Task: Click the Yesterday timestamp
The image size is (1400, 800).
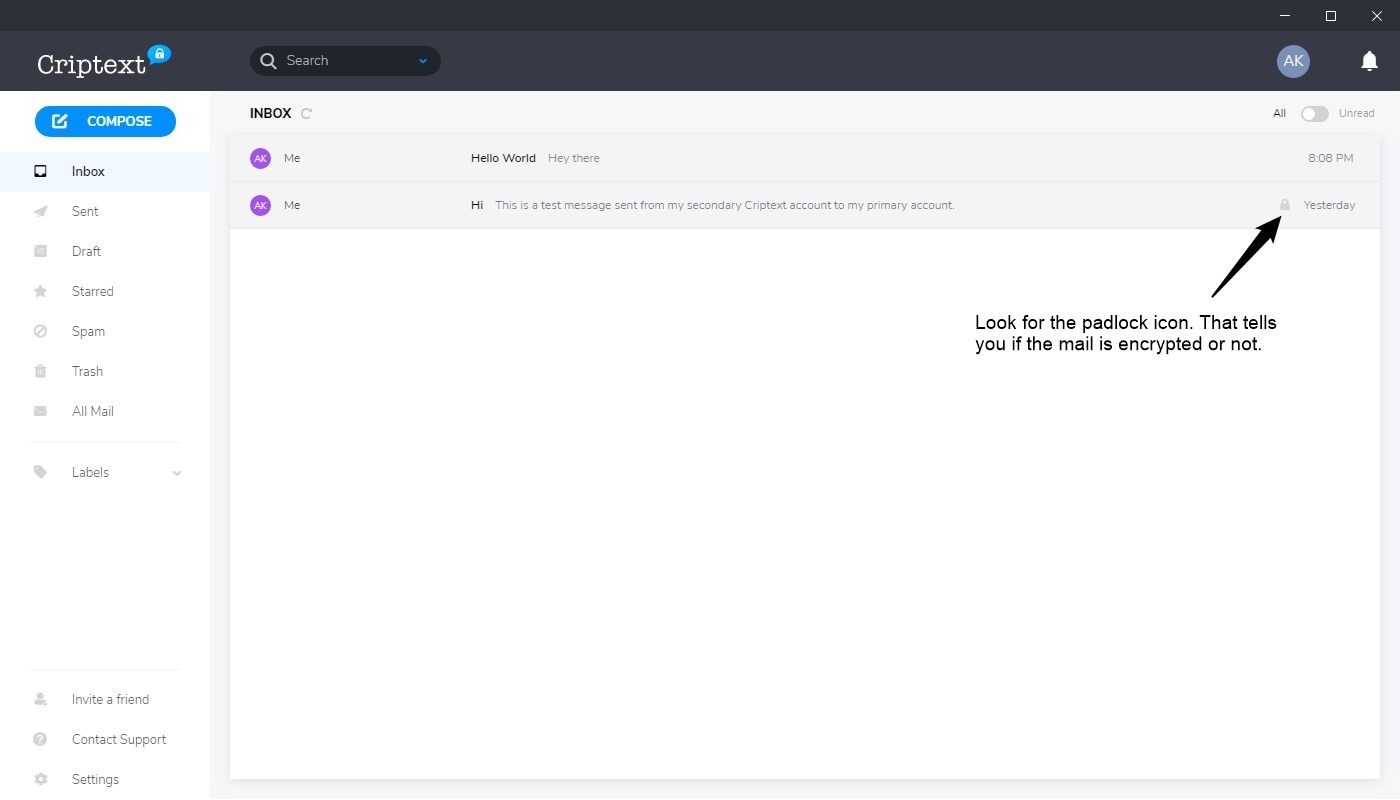Action: [x=1329, y=205]
